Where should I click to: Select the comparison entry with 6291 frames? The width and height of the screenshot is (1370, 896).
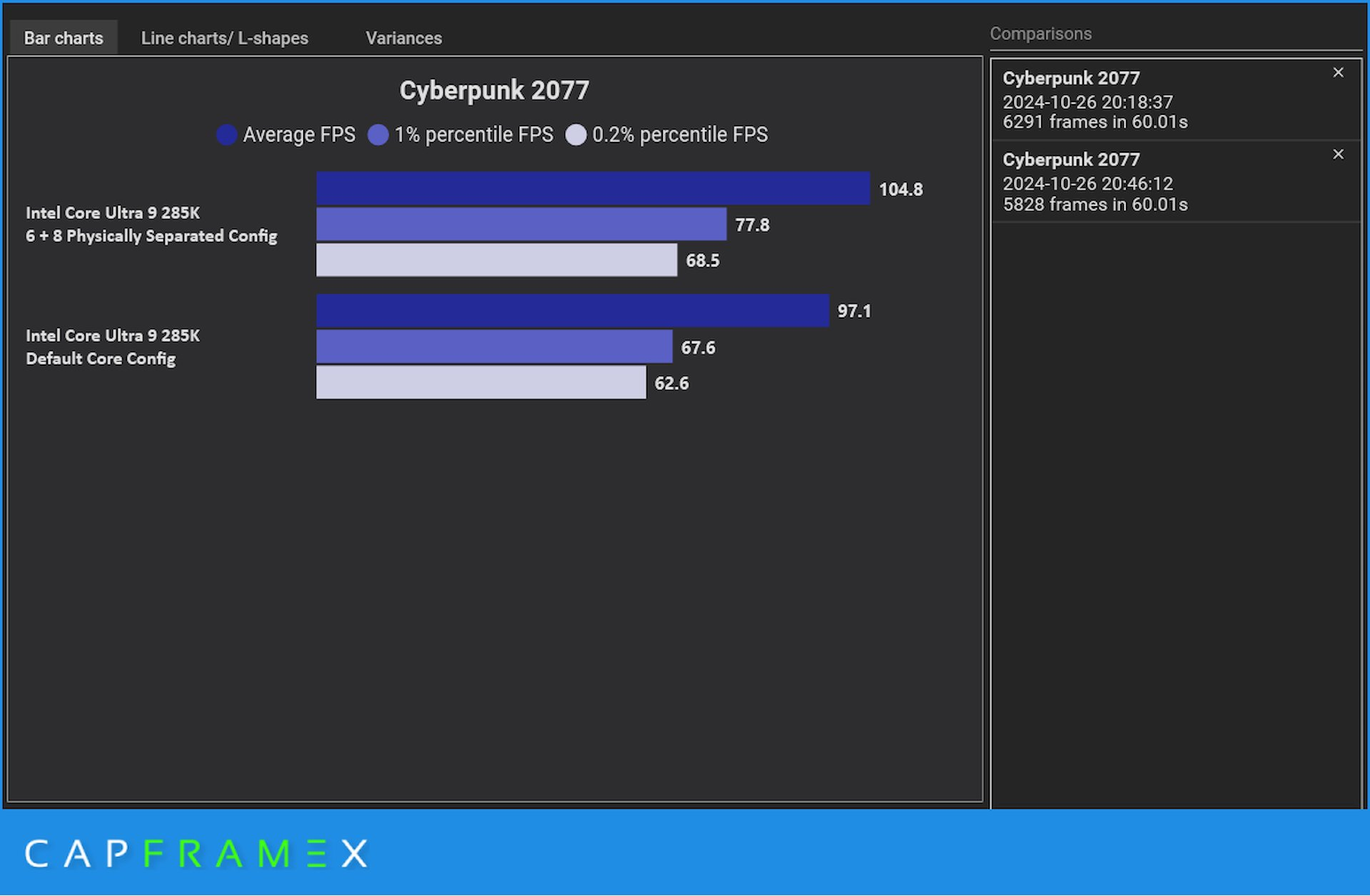1176,100
